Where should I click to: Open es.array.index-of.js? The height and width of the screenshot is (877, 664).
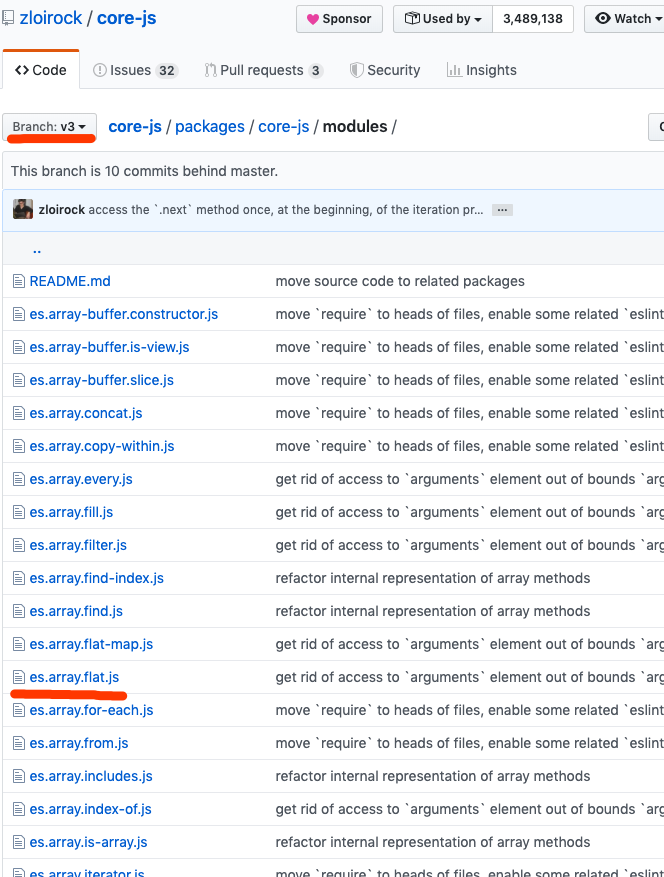90,809
